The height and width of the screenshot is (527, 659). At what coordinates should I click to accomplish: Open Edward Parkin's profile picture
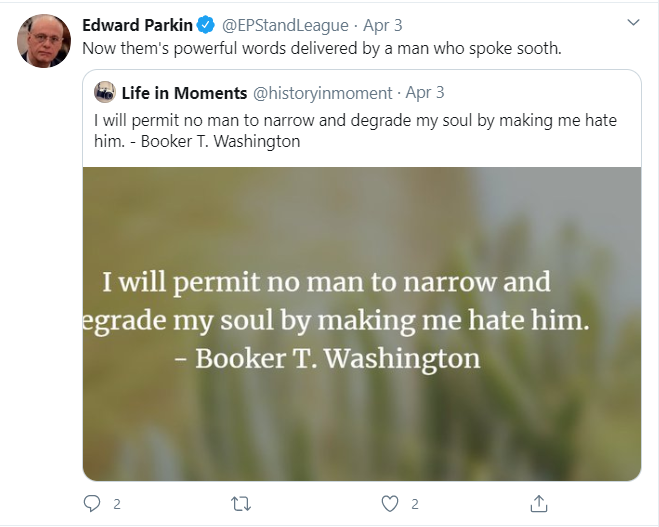click(x=44, y=41)
